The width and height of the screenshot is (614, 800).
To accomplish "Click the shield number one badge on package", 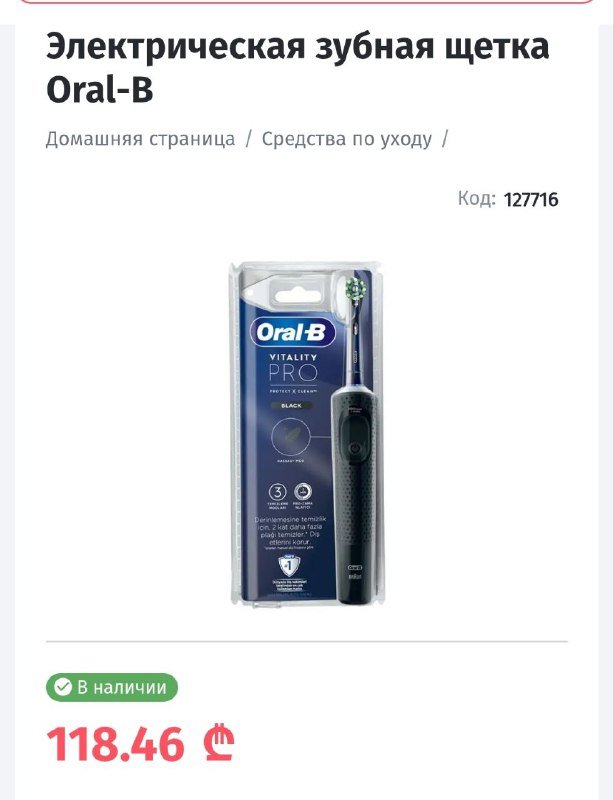I will (x=289, y=566).
